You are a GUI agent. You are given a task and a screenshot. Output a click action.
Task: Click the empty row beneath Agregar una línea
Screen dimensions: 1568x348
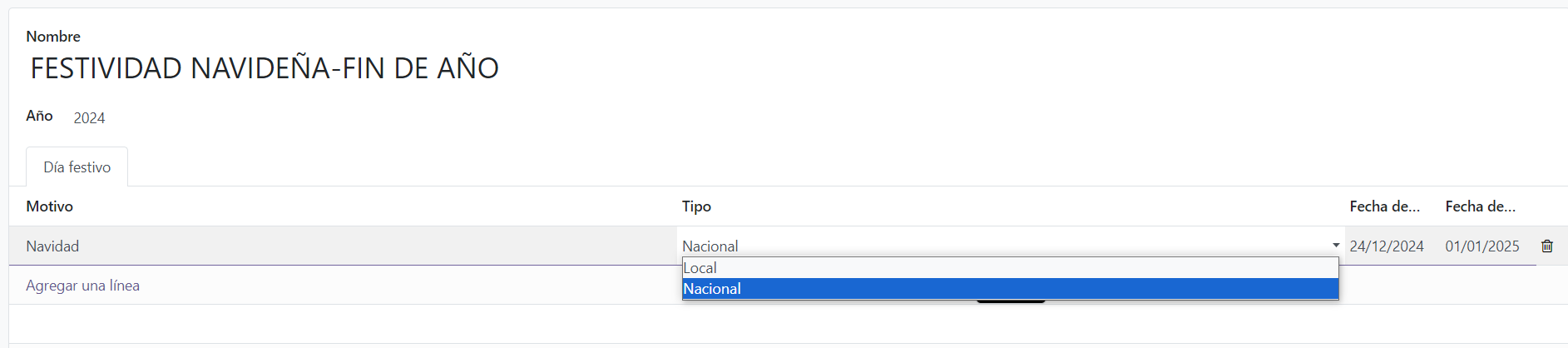click(788, 324)
